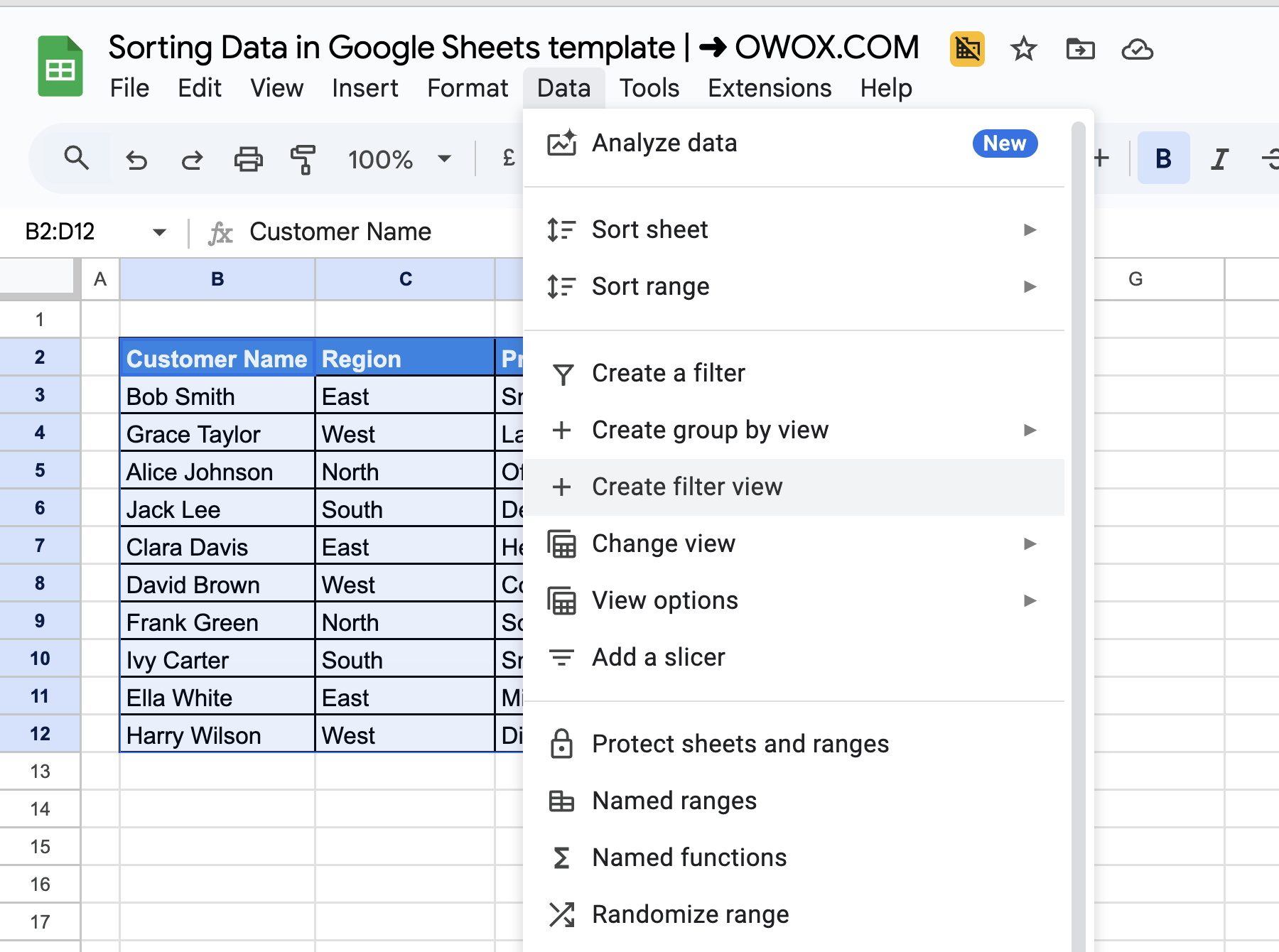The height and width of the screenshot is (952, 1279).
Task: Open the Tools menu
Action: click(649, 88)
